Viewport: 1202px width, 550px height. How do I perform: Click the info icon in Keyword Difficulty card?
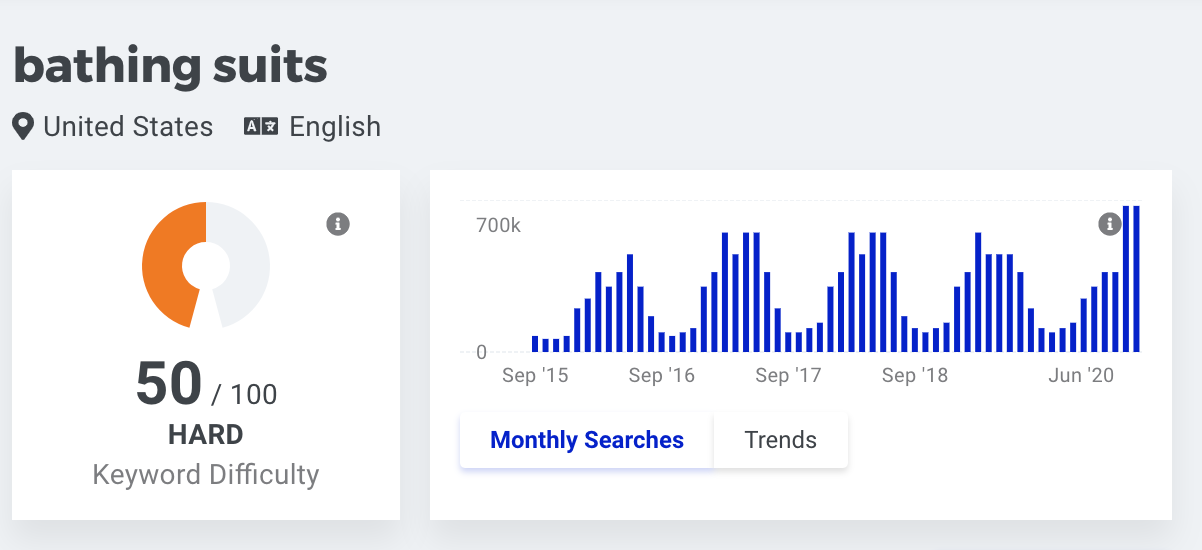point(338,224)
